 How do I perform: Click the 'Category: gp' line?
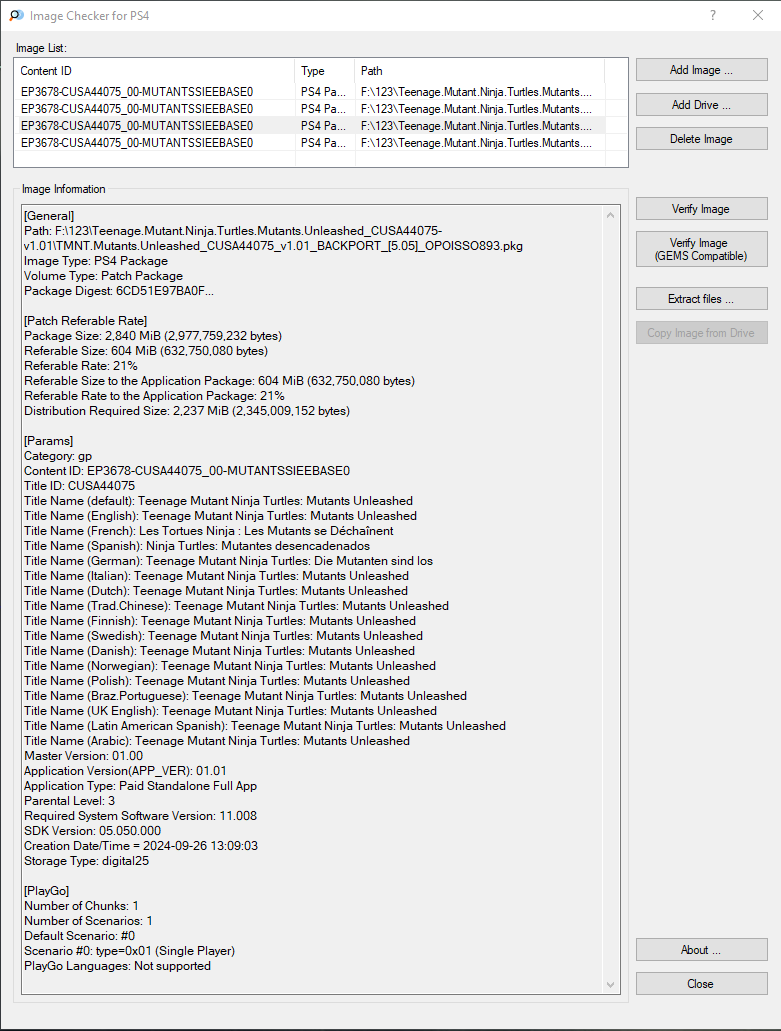[58, 456]
